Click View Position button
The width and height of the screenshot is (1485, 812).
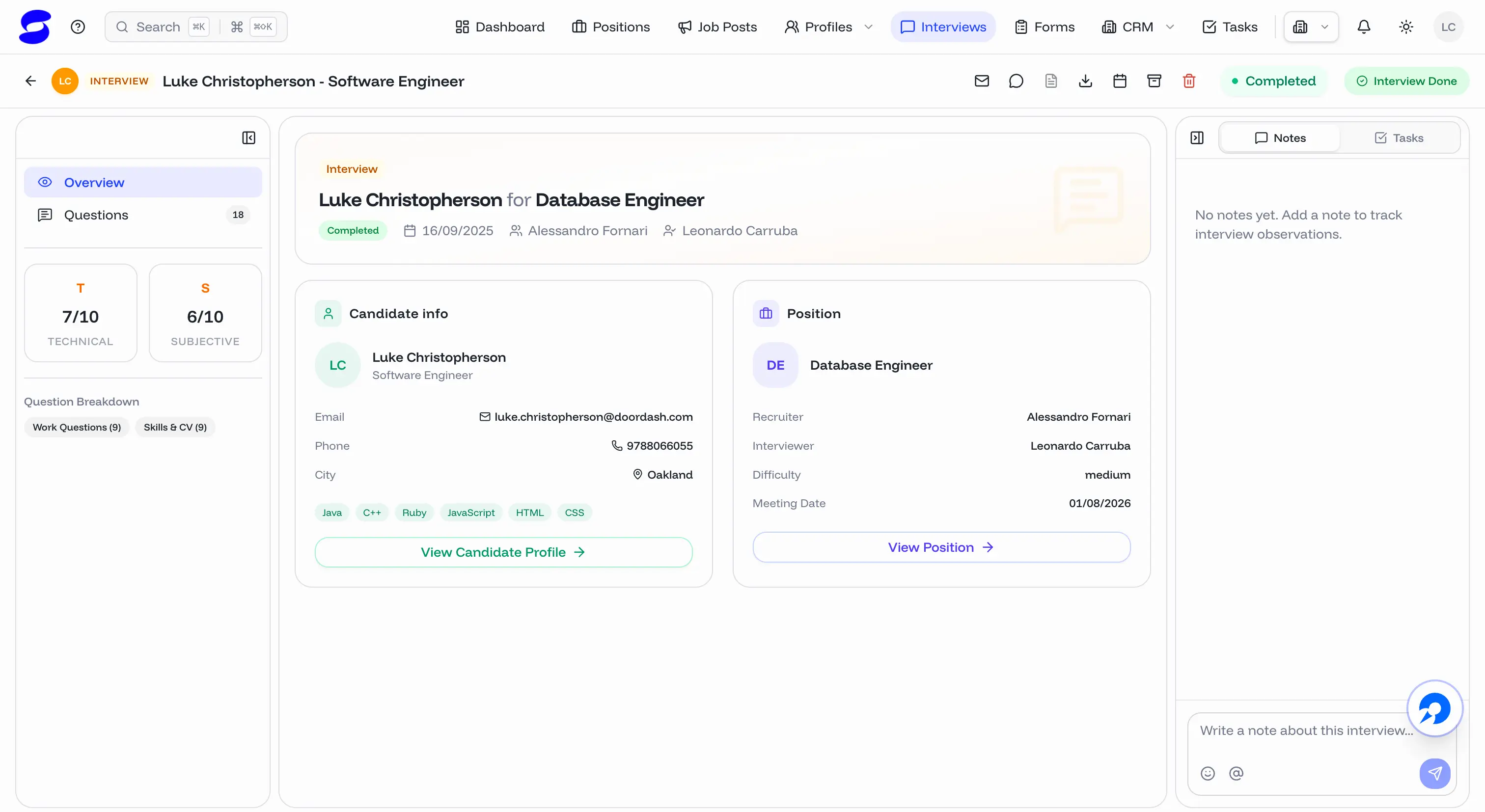coord(941,547)
